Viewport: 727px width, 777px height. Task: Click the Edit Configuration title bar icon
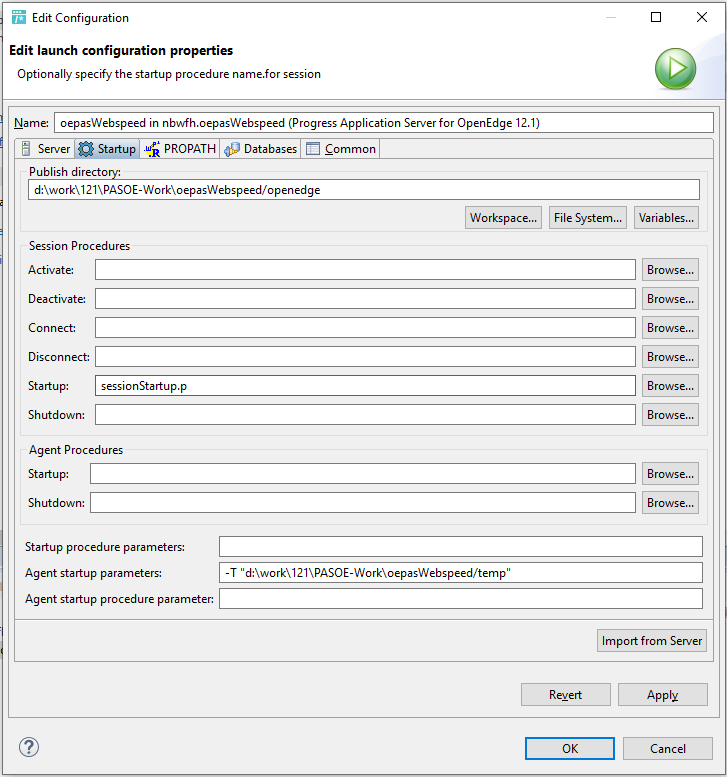coord(19,17)
